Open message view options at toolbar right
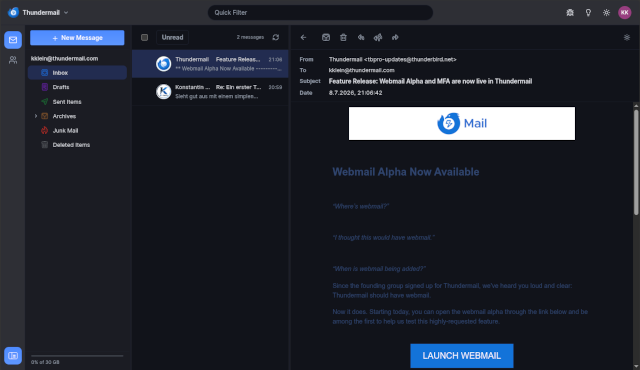 click(627, 38)
